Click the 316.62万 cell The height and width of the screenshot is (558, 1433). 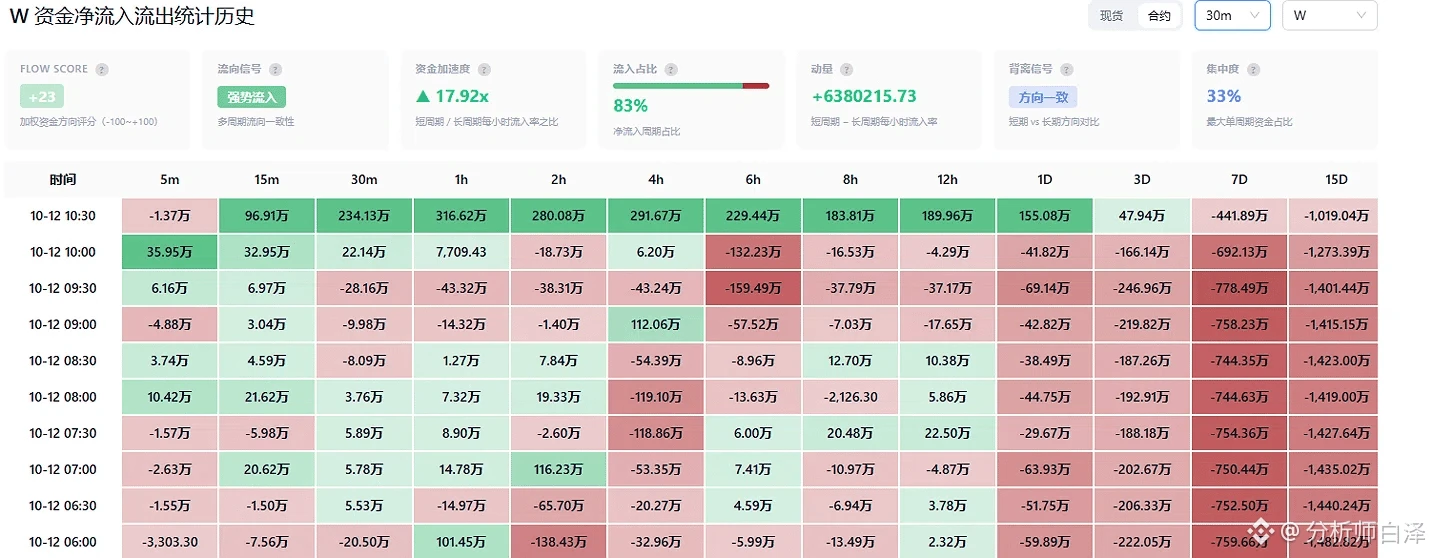point(461,216)
